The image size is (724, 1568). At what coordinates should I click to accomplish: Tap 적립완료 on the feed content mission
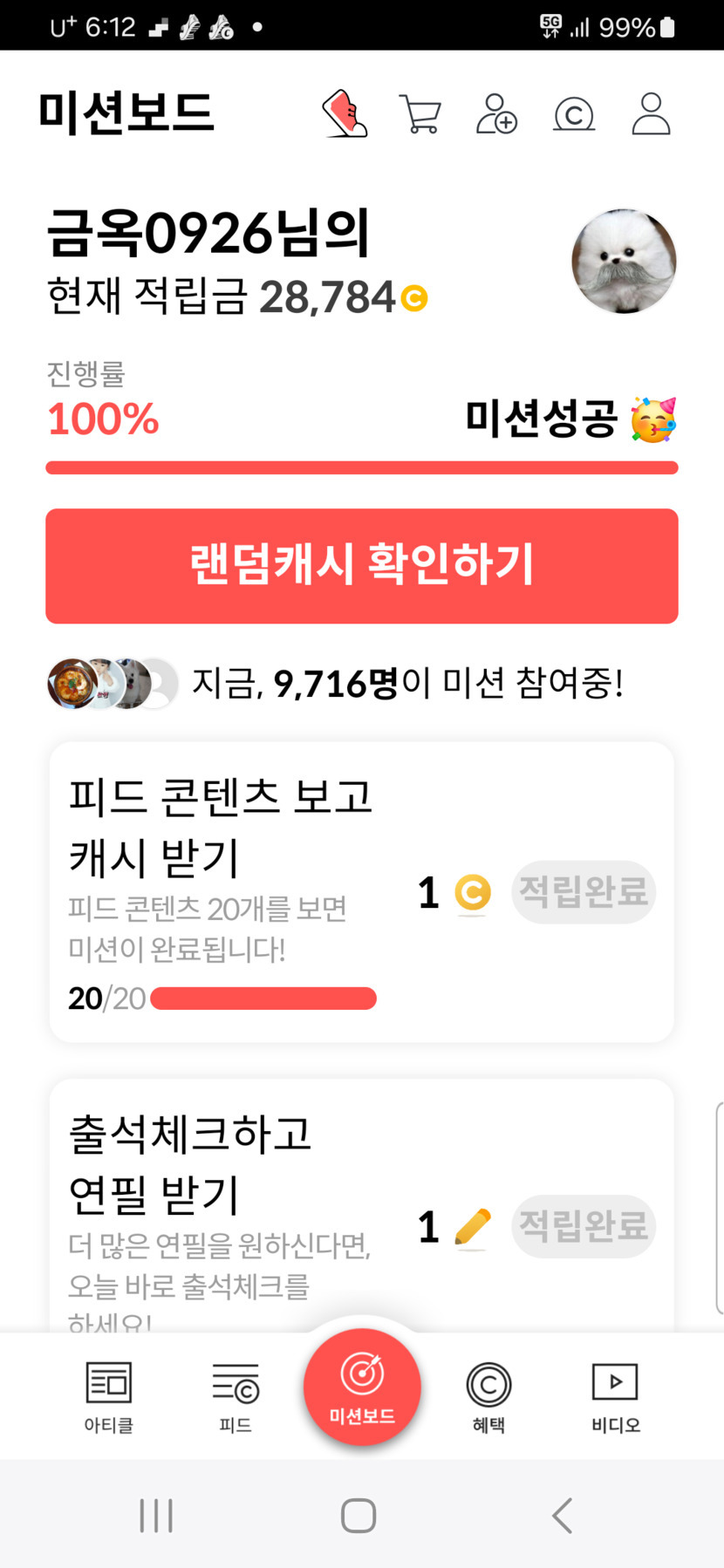click(584, 892)
